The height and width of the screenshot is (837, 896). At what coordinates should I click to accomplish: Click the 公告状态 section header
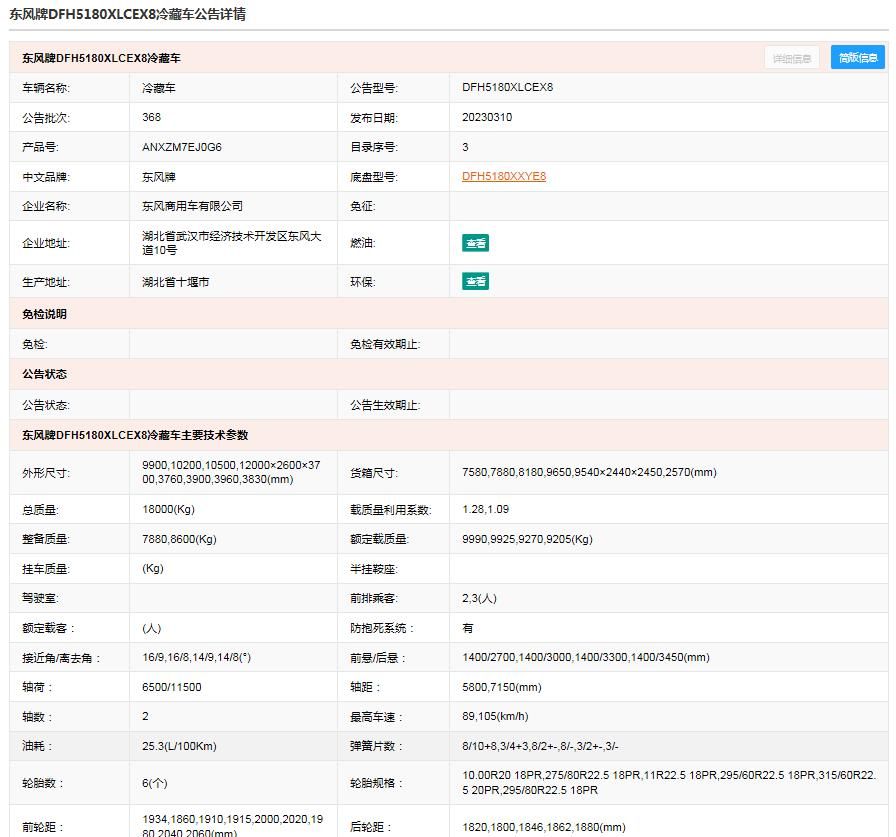click(45, 374)
